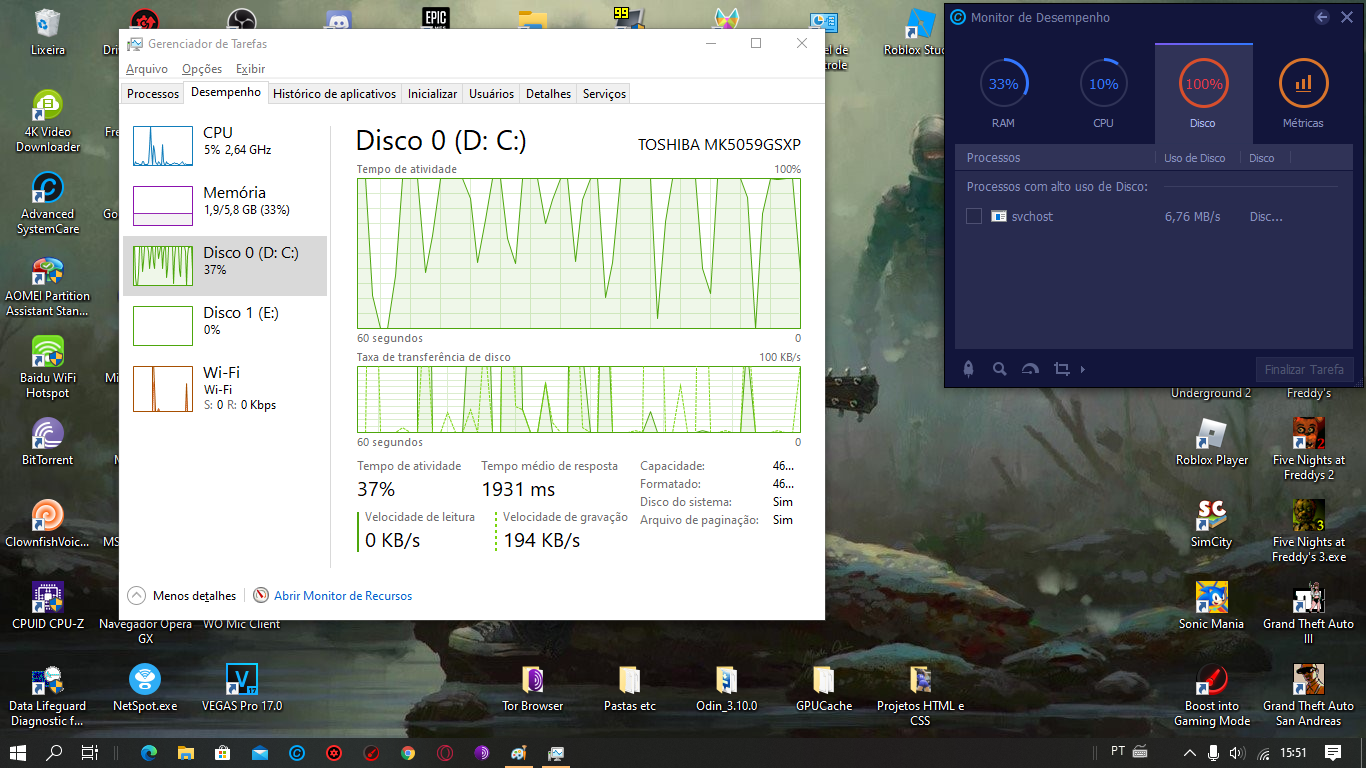The height and width of the screenshot is (768, 1366).
Task: Open Grand Theft Auto III icon
Action: (1308, 613)
